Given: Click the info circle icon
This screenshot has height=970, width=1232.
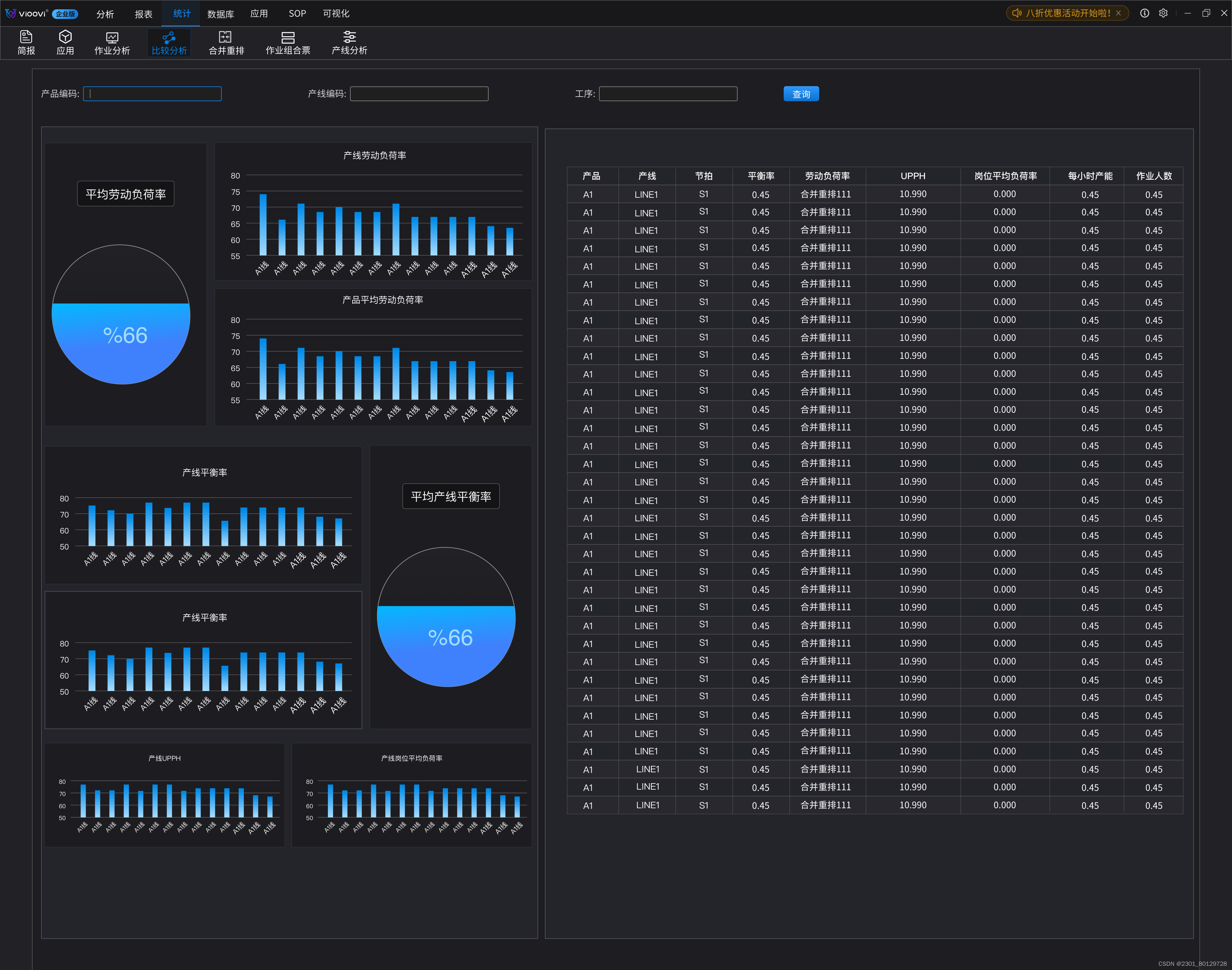Looking at the screenshot, I should pos(1144,13).
